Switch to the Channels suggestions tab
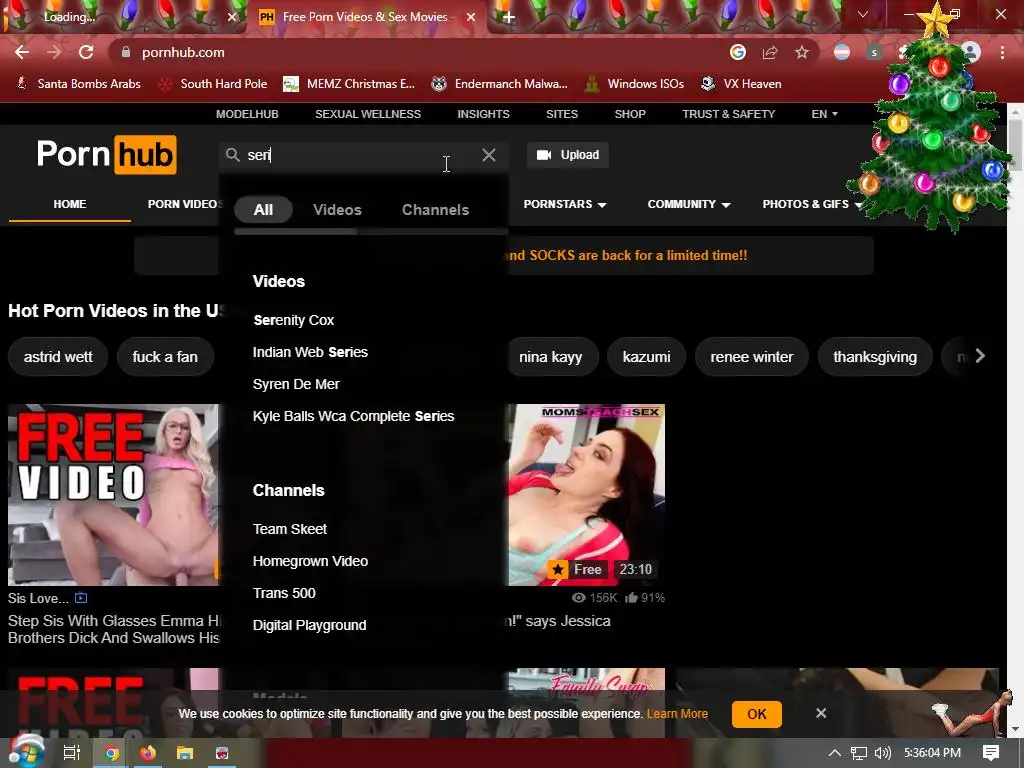 pyautogui.click(x=435, y=210)
